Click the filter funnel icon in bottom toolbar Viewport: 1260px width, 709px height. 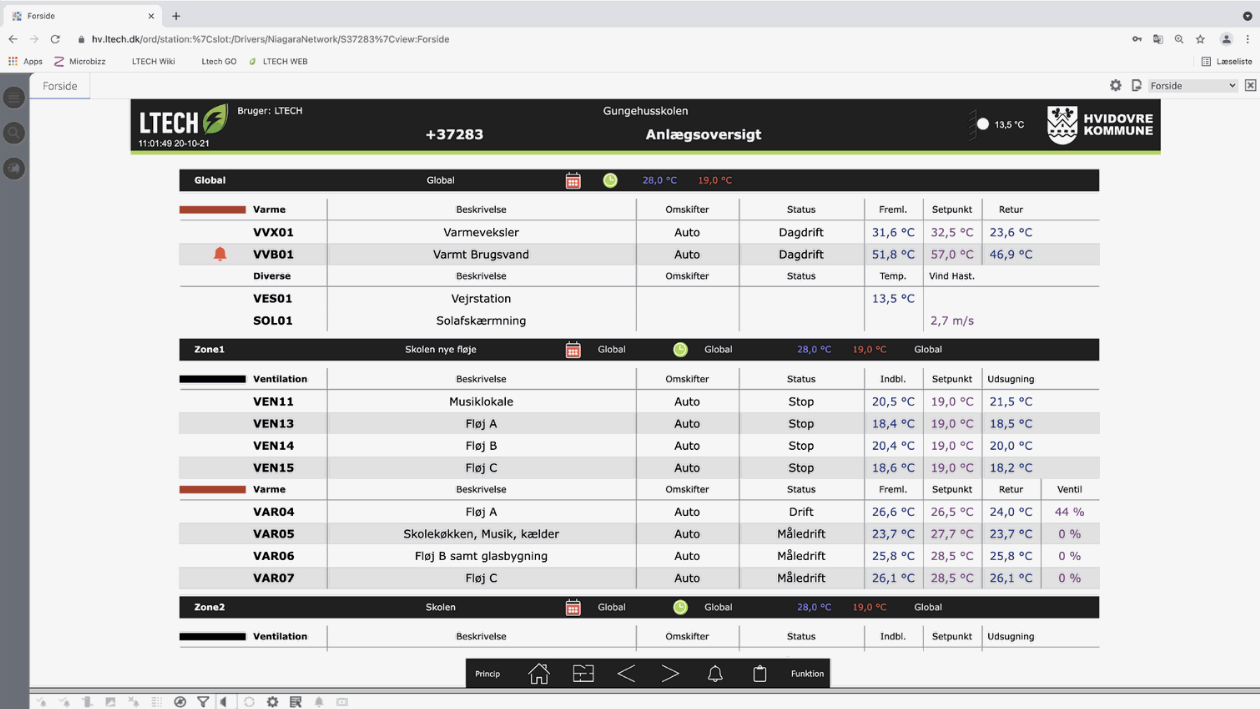click(x=203, y=702)
